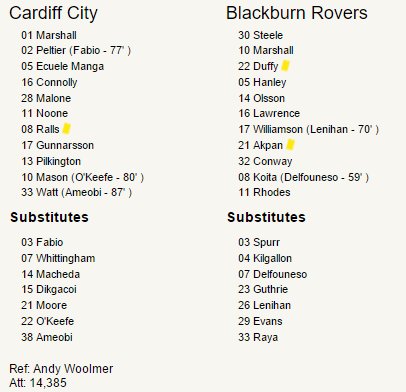Click the yellow card icon next to Duffy
This screenshot has height=392, width=406.
pyautogui.click(x=285, y=66)
